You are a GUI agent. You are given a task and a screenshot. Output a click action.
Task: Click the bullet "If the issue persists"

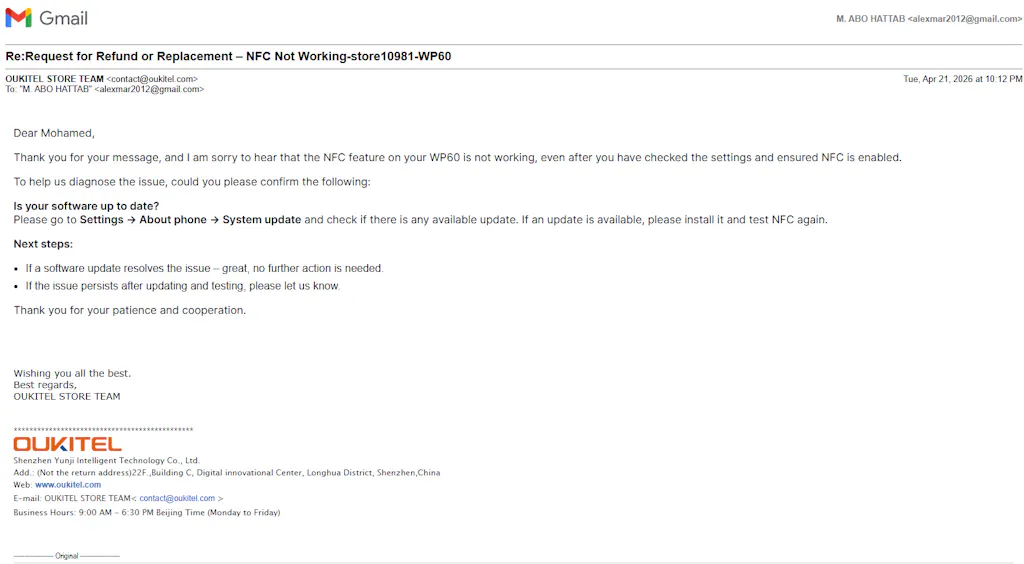point(183,286)
